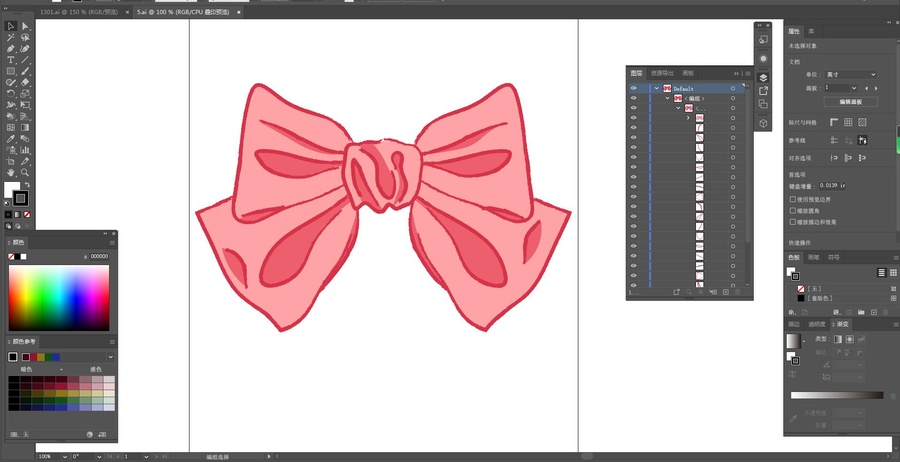Click the Layers panel vertical scrollbar

point(747,184)
